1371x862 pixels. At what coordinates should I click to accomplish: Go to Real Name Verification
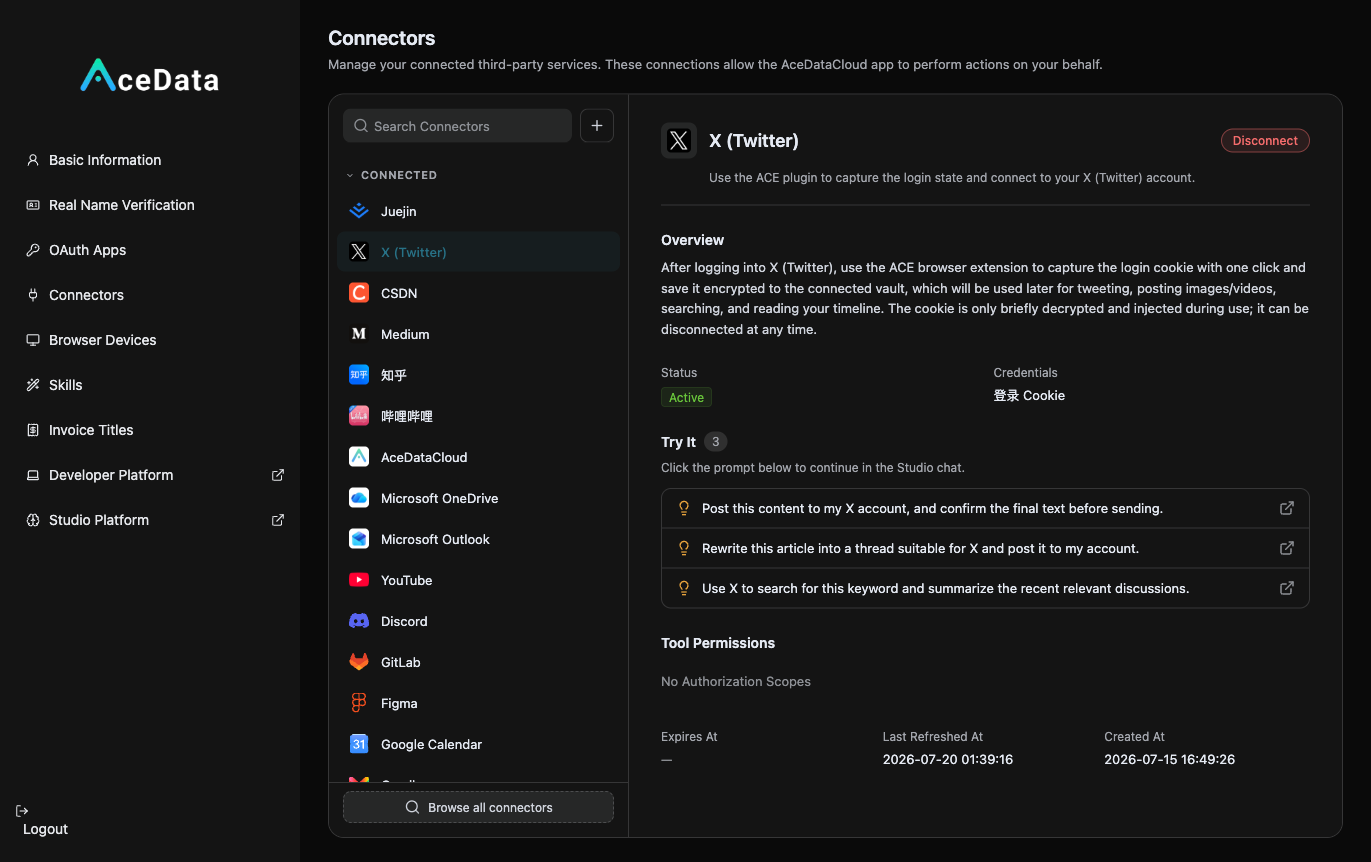pos(122,205)
